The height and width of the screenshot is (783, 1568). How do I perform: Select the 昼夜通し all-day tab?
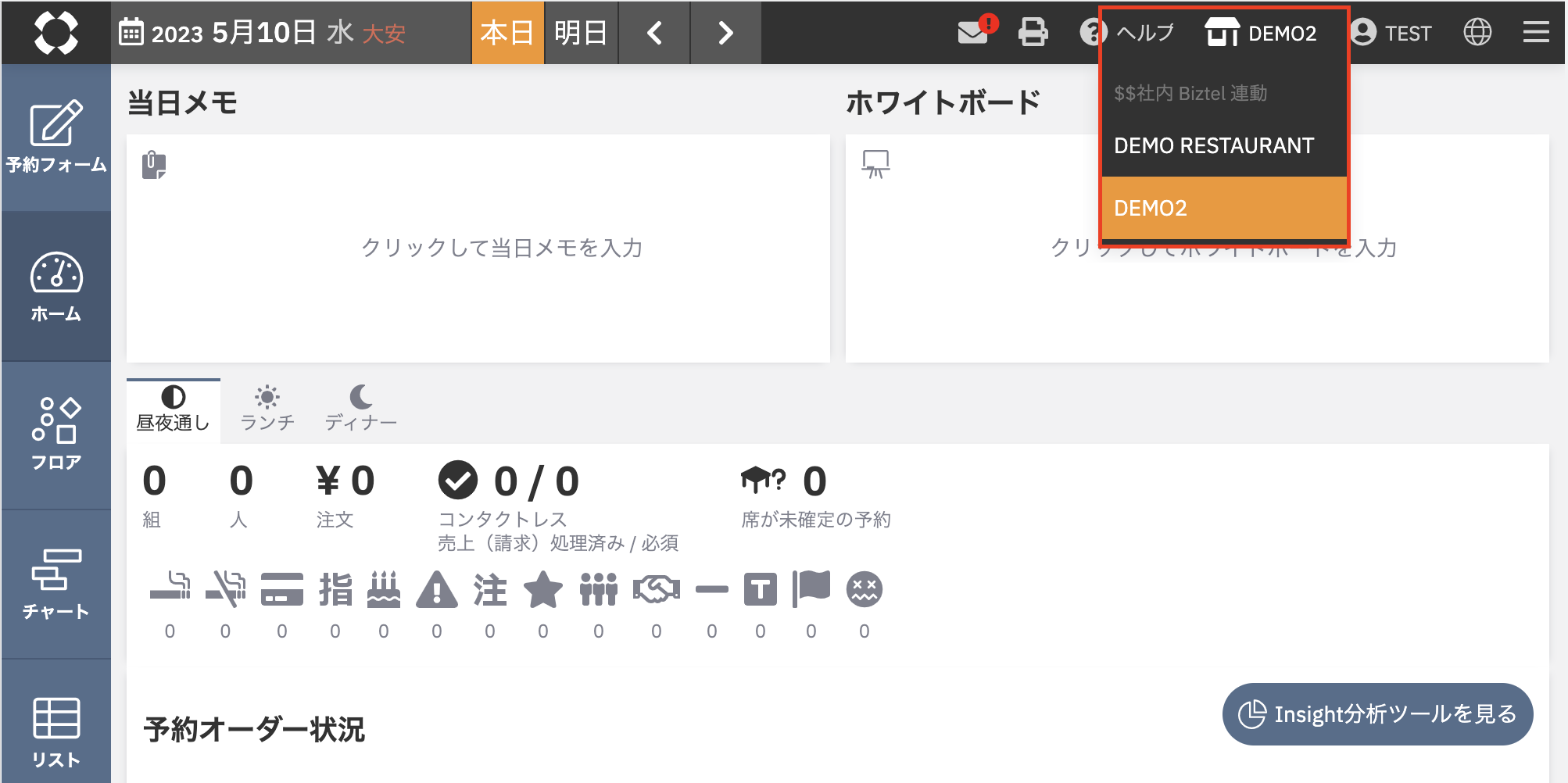pyautogui.click(x=174, y=409)
